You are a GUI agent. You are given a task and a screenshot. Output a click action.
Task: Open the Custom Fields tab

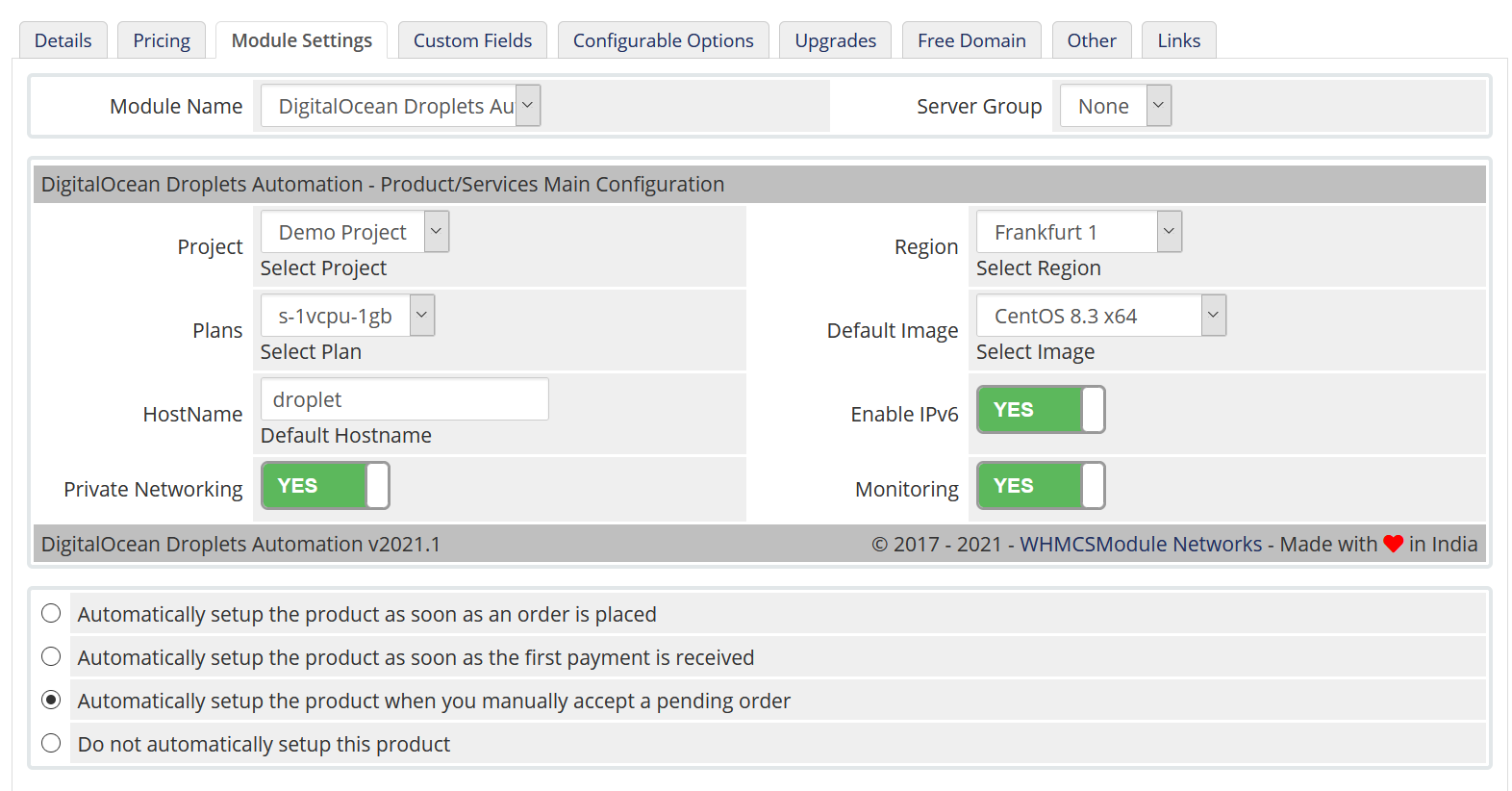(x=472, y=40)
